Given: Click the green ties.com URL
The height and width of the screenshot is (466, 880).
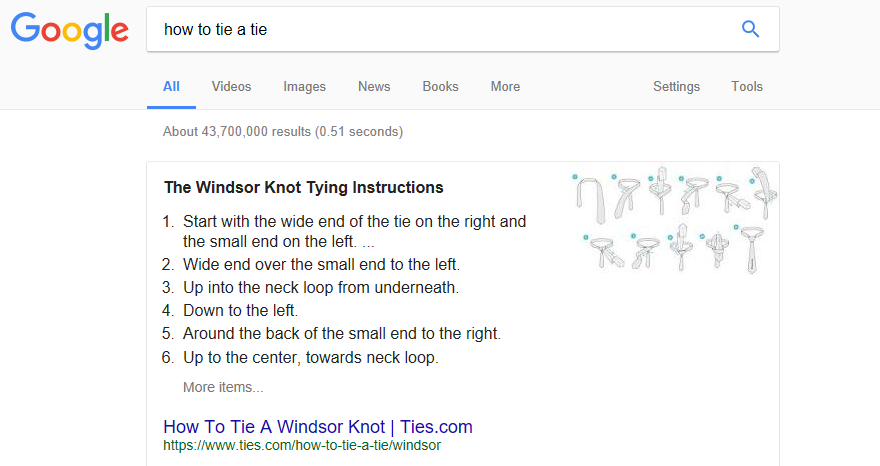Looking at the screenshot, I should click(302, 445).
